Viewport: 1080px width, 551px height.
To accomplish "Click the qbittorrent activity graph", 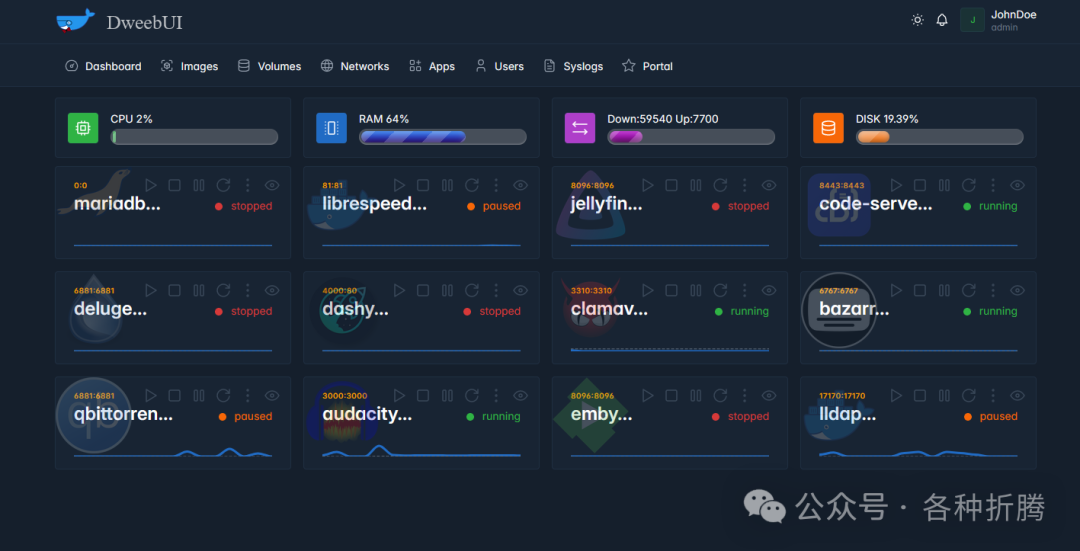I will click(173, 451).
